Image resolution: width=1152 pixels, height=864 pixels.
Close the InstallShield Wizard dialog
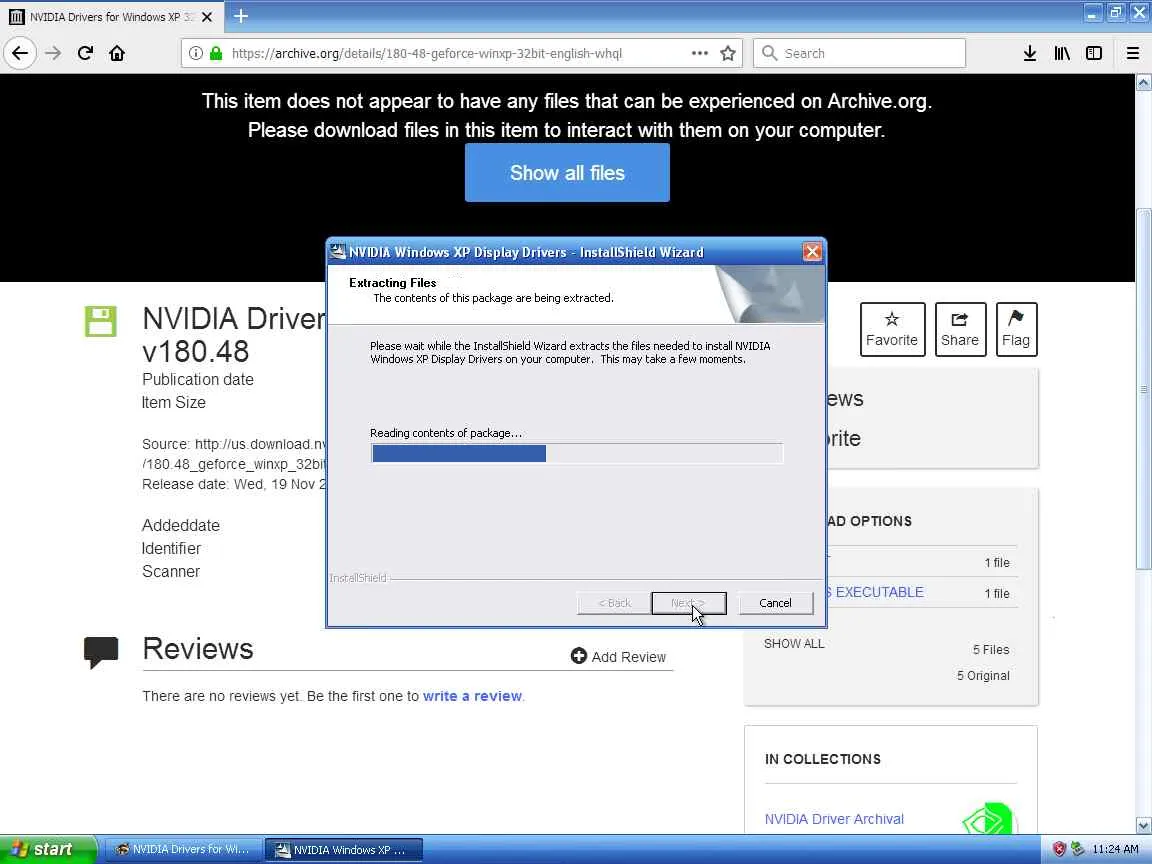[x=812, y=252]
